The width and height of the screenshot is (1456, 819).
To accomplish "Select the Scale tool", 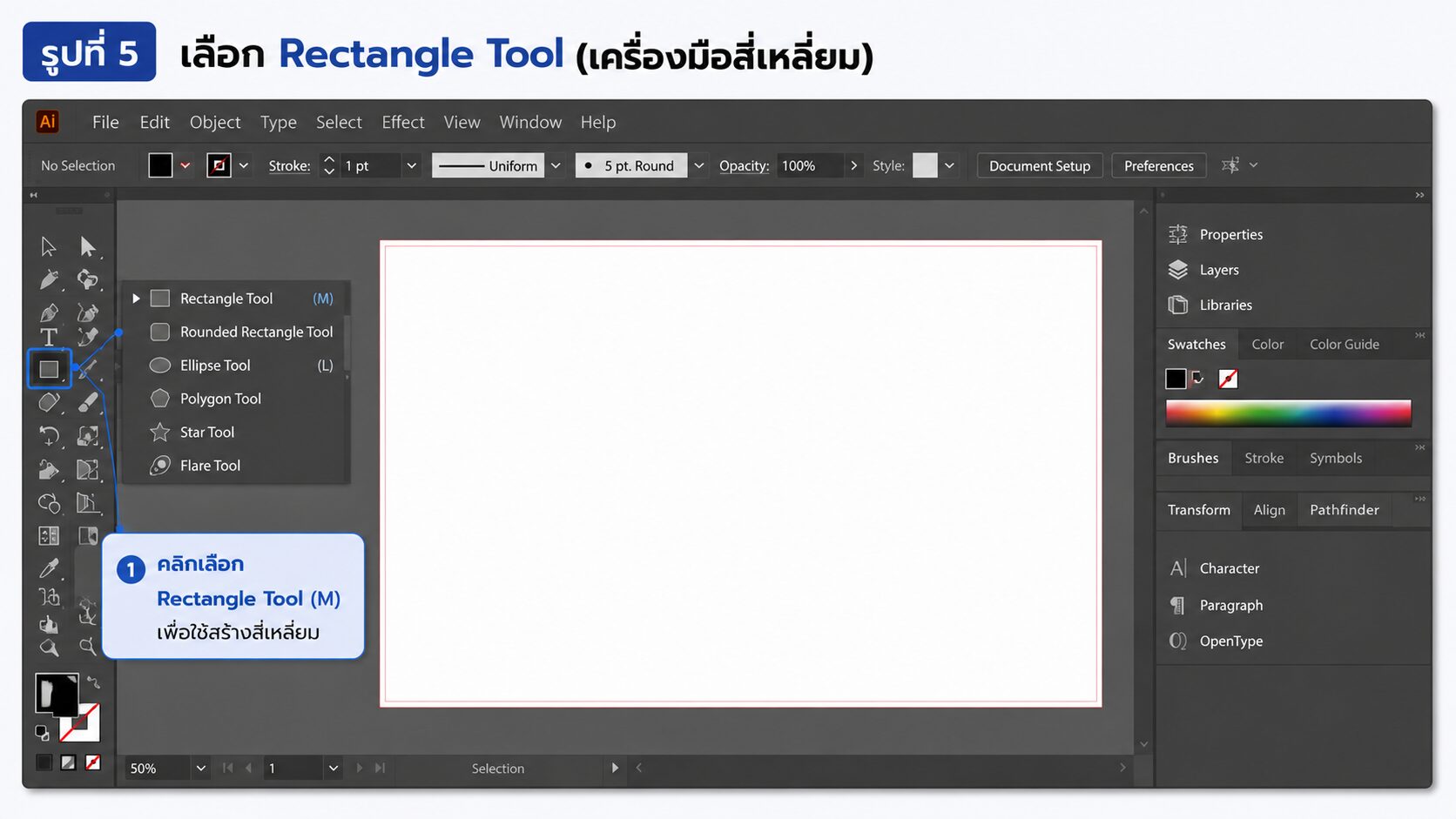I will (88, 436).
